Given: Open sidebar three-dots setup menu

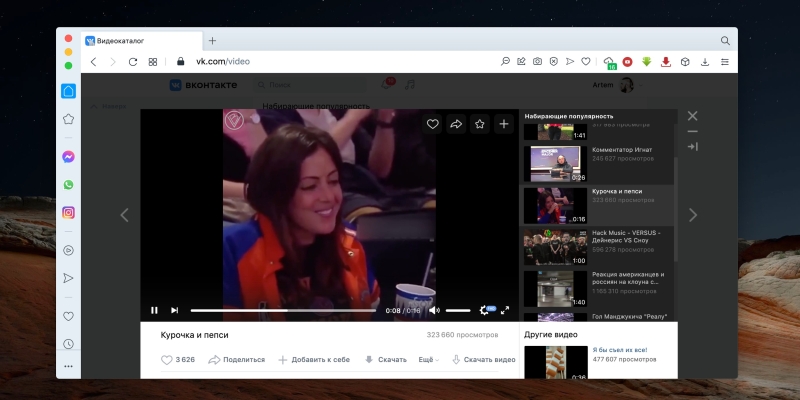Looking at the screenshot, I should point(68,366).
